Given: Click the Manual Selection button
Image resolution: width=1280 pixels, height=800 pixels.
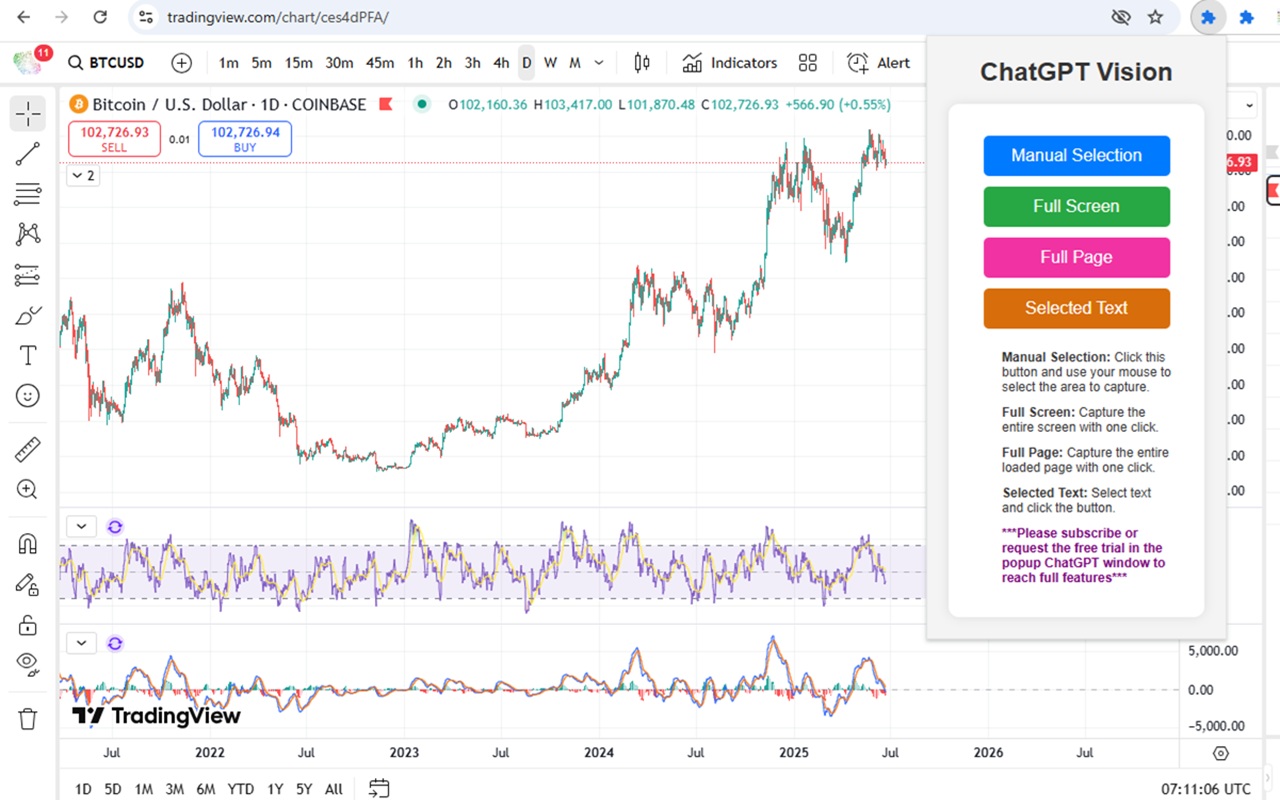Looking at the screenshot, I should coord(1076,155).
